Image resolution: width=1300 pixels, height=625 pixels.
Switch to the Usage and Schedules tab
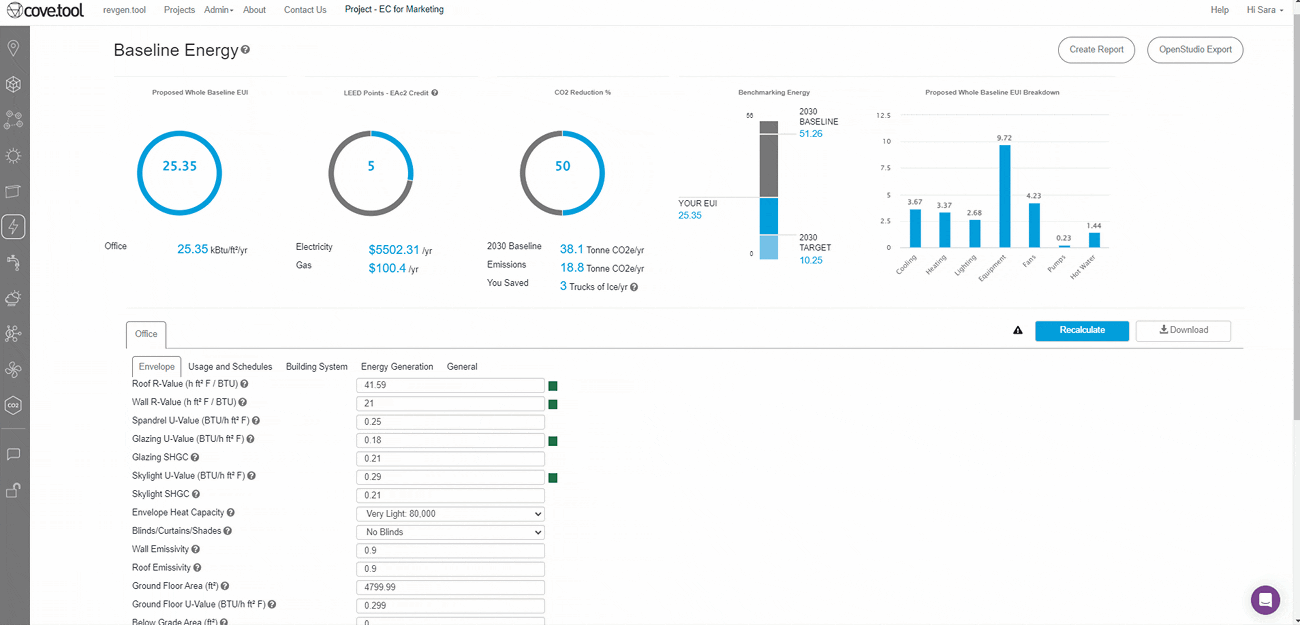230,367
